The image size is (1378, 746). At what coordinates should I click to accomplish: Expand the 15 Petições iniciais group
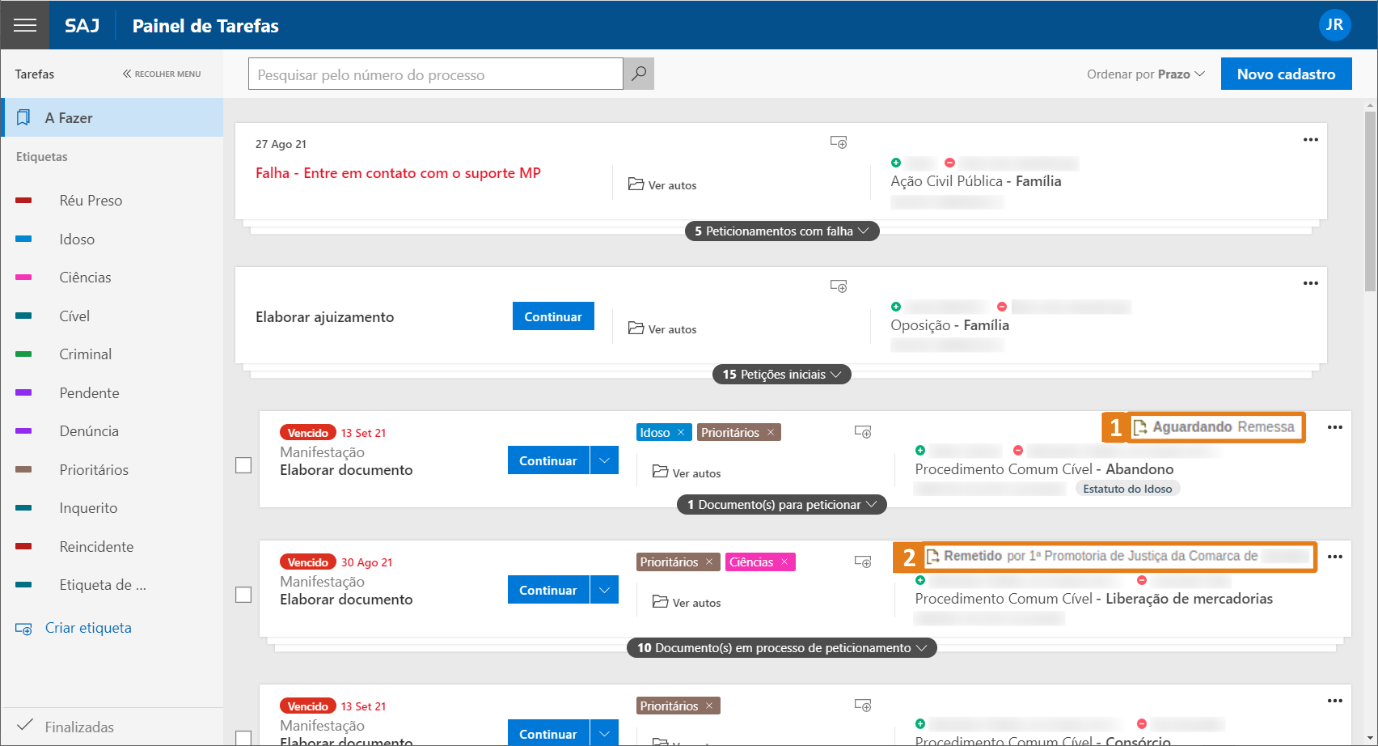781,374
